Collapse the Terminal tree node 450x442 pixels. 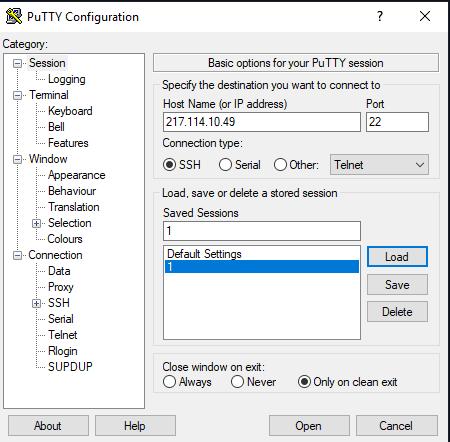click(17, 96)
